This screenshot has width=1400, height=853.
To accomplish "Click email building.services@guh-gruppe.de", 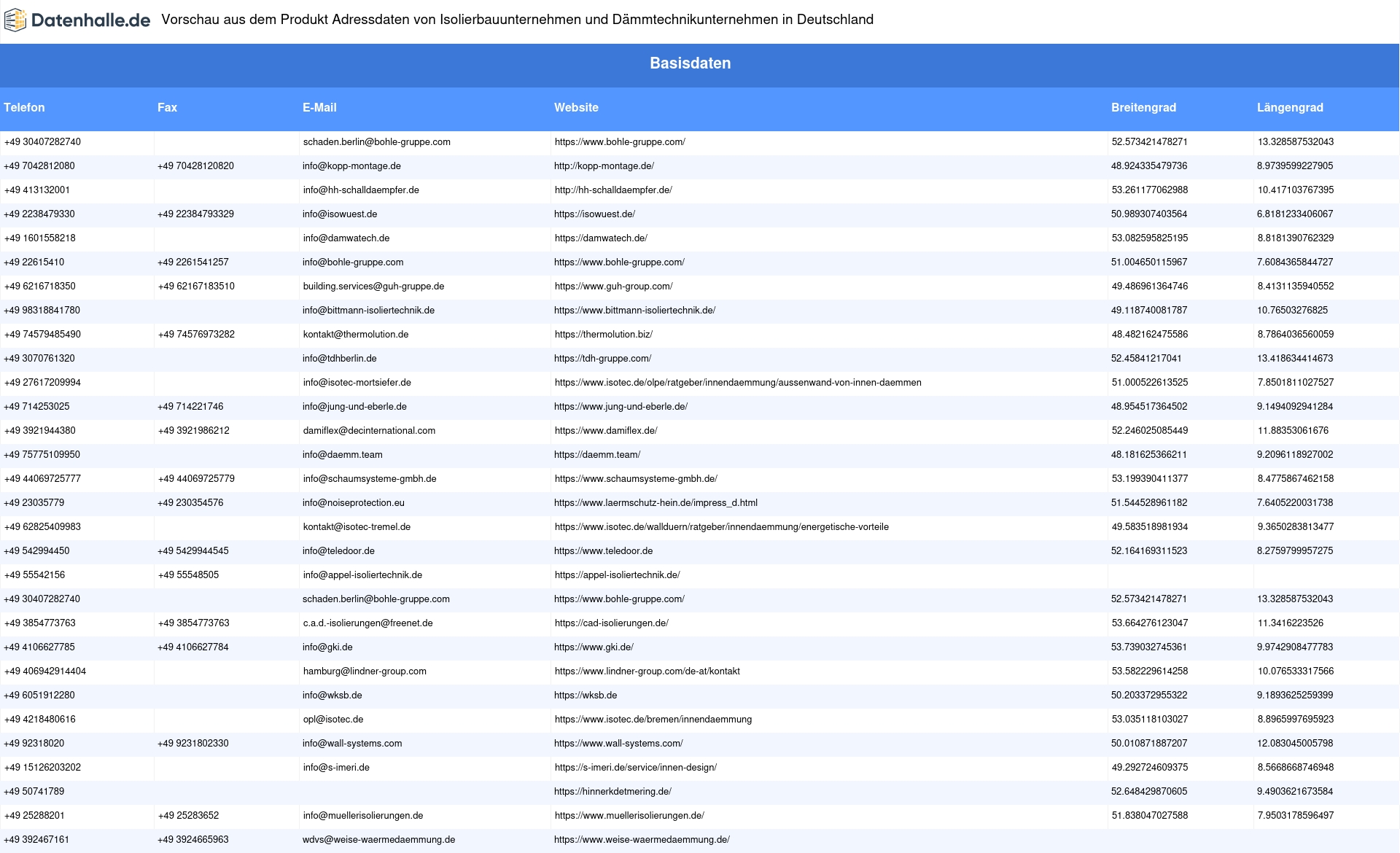I will pos(373,287).
